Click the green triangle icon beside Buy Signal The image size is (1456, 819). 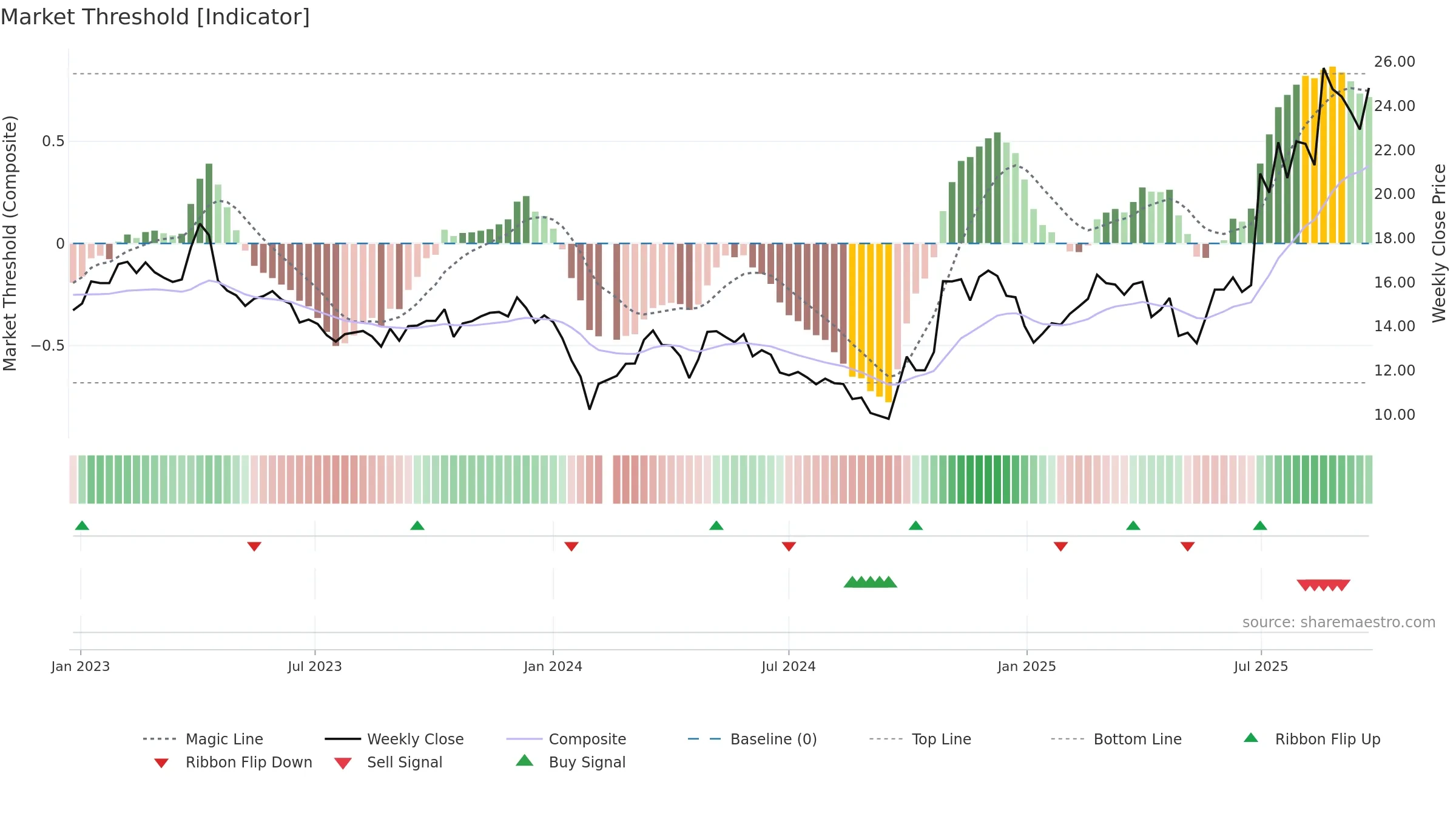point(525,760)
